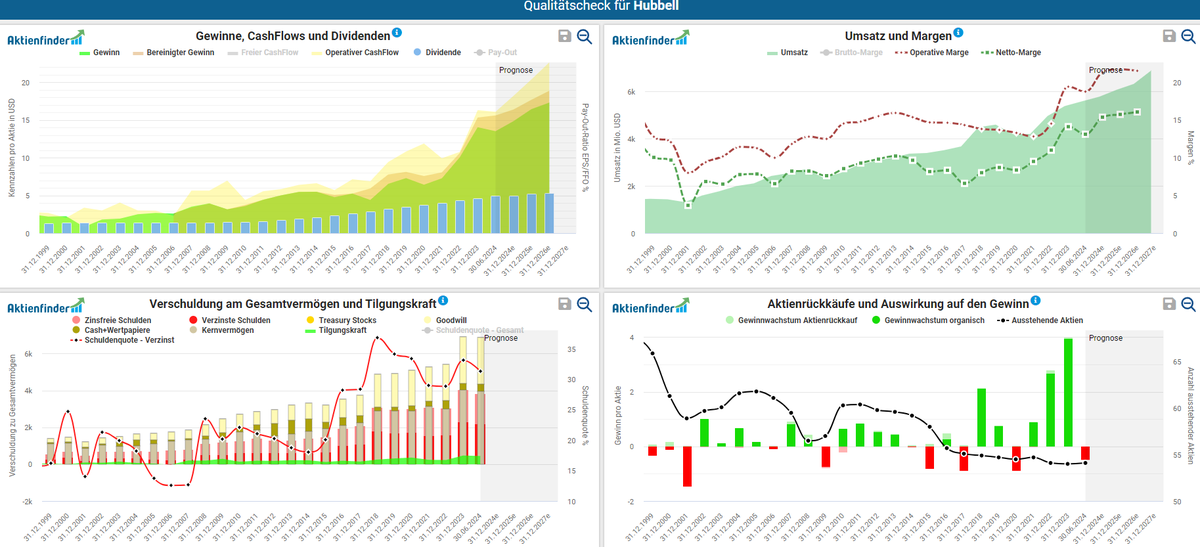Toggle Ausstehende Aktien legend entry
1200x547 pixels.
(1040, 320)
